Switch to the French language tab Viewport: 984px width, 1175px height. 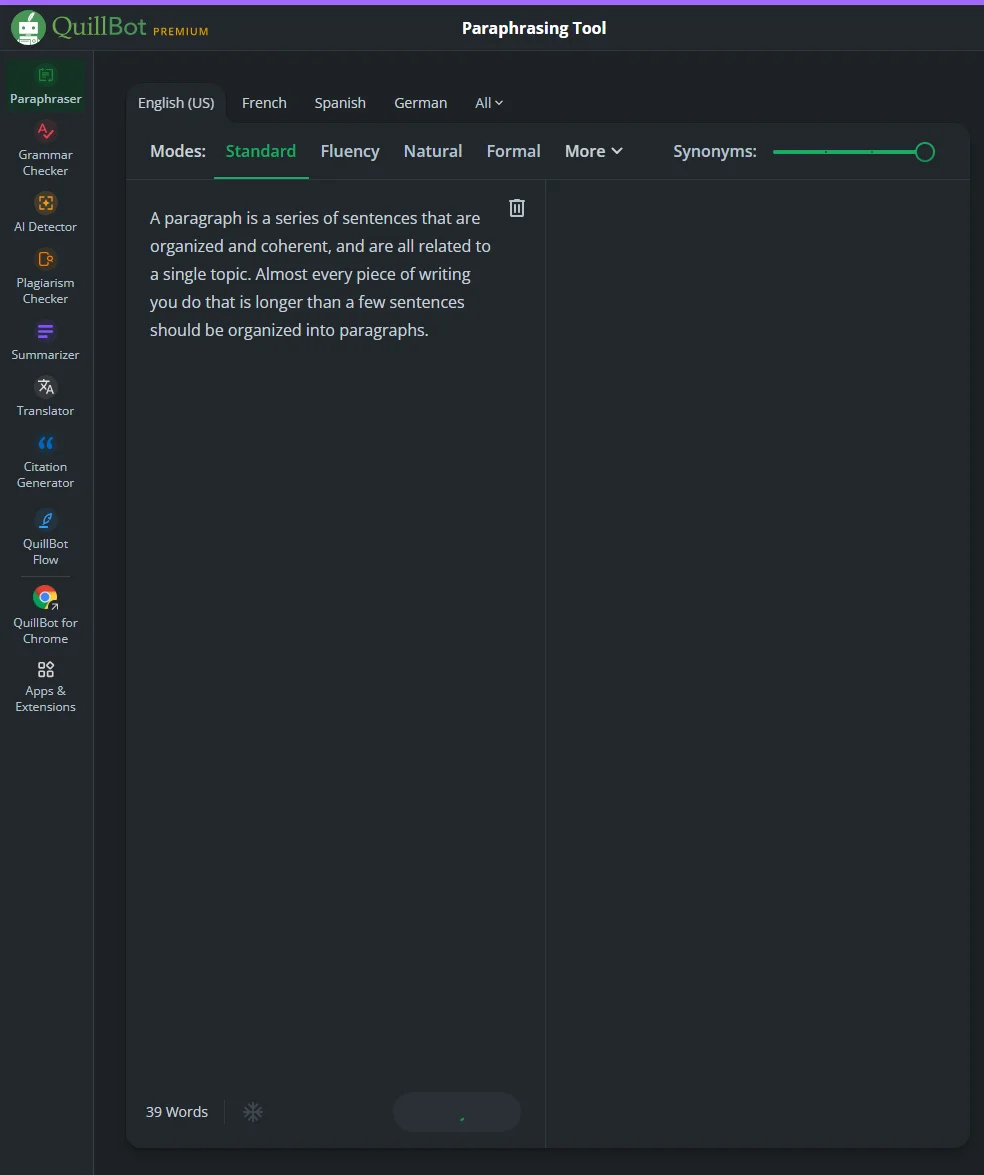click(x=265, y=103)
